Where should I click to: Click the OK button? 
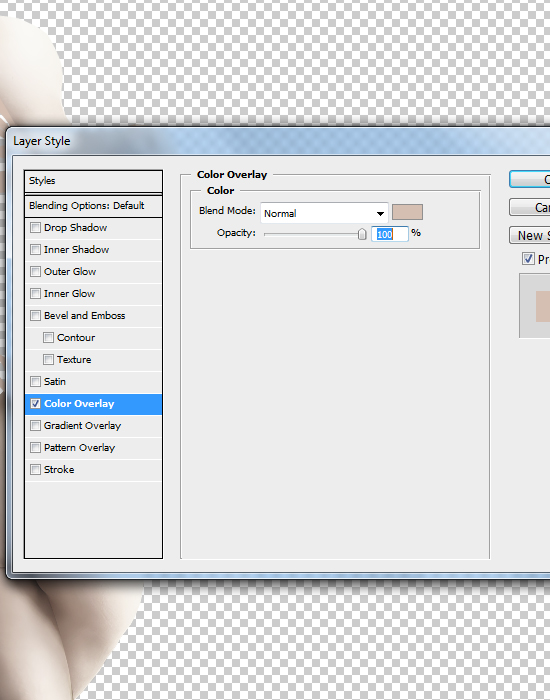(529, 179)
